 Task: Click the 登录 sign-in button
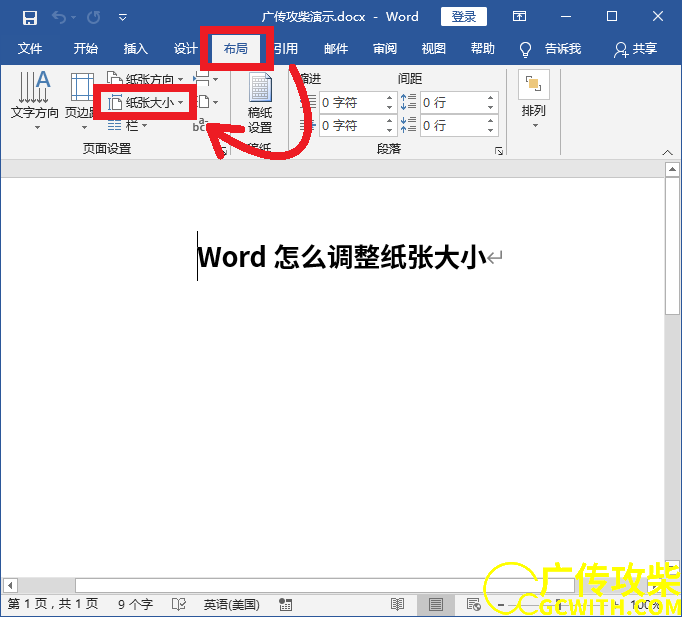pos(464,17)
